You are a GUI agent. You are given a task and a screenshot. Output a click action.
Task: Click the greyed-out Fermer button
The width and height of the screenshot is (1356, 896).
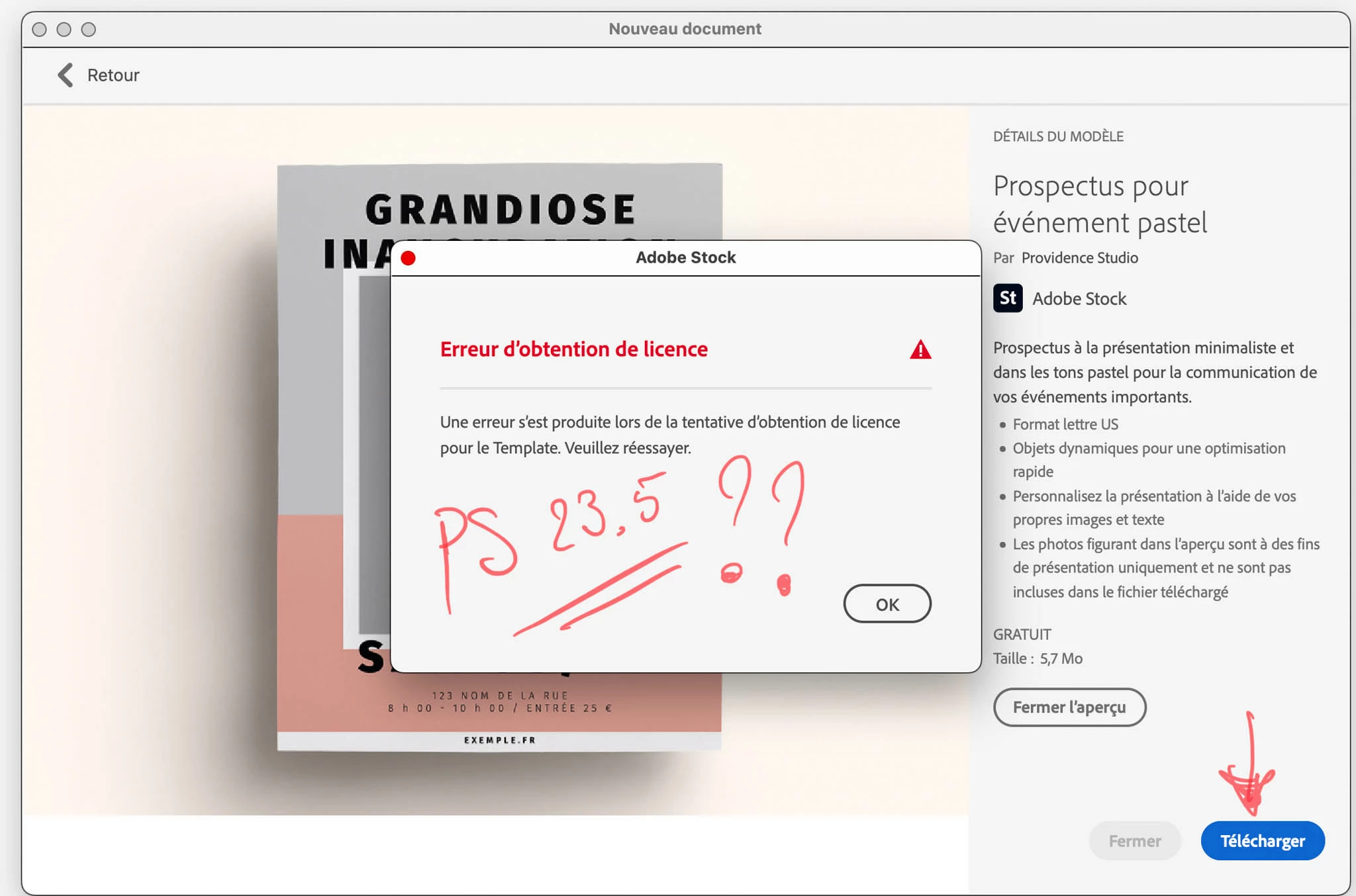click(1134, 840)
